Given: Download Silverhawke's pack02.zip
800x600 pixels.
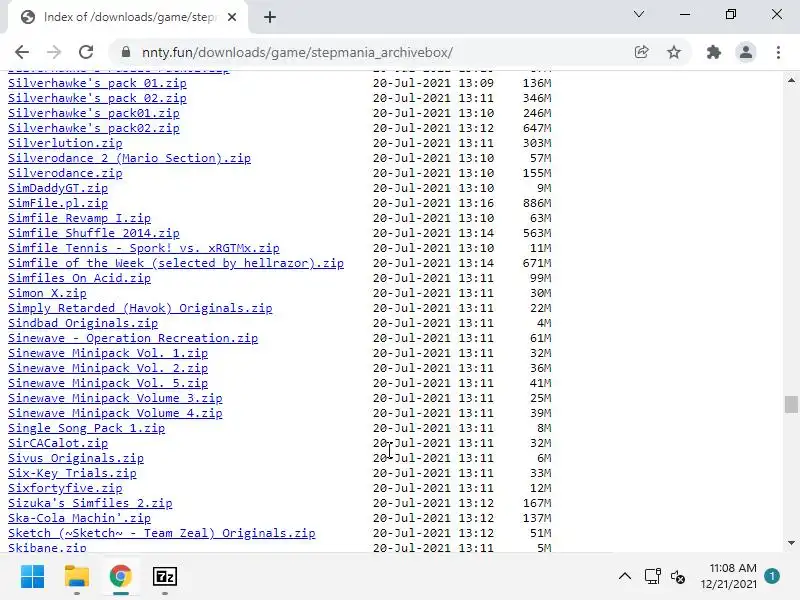Looking at the screenshot, I should [93, 128].
